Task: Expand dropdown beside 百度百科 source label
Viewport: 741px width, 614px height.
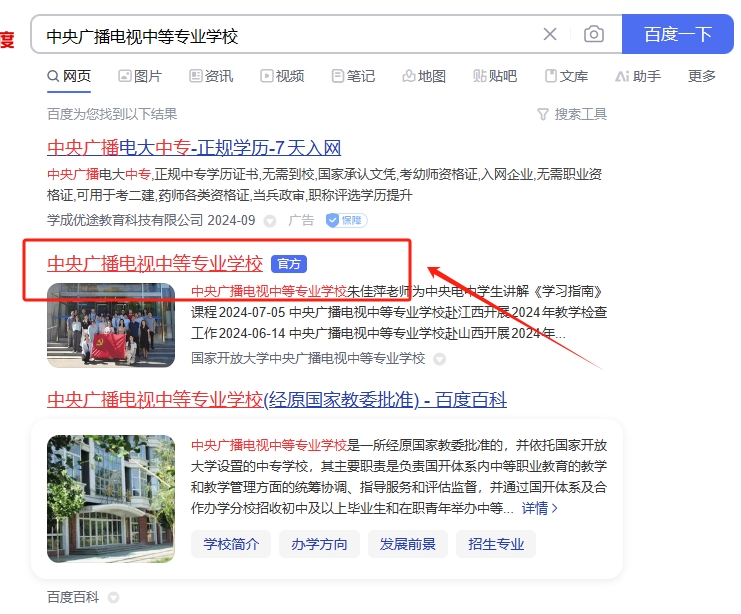Action: click(x=113, y=598)
